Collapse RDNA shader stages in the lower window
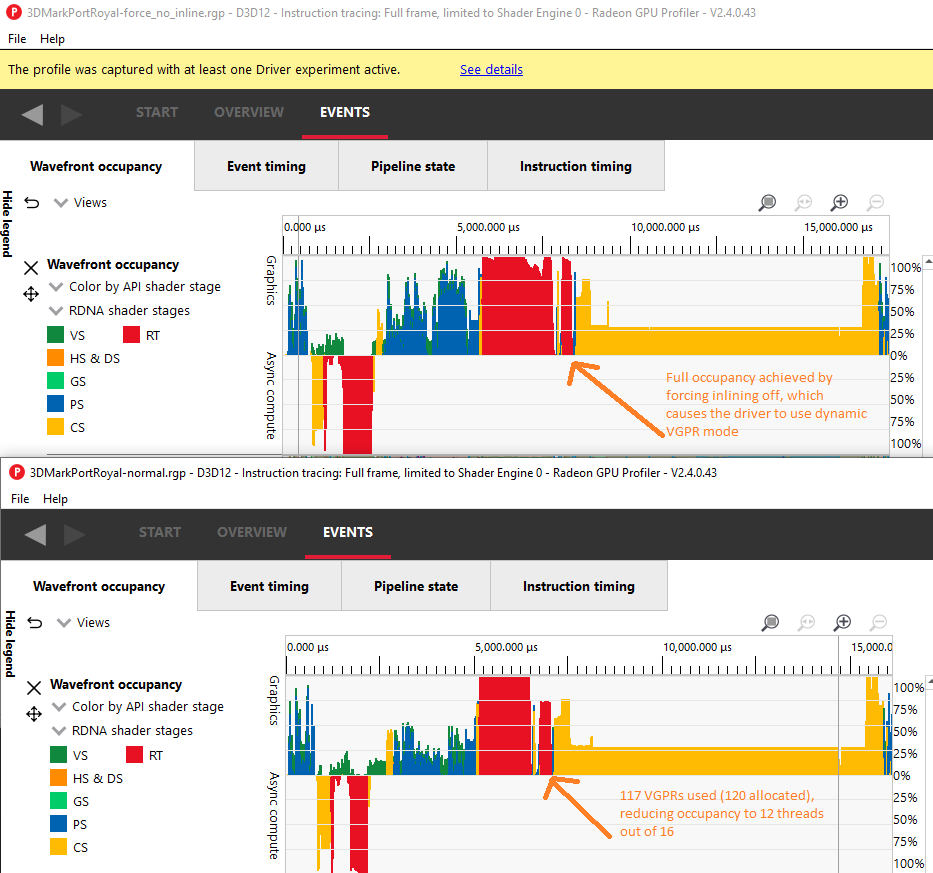The width and height of the screenshot is (933, 873). click(57, 731)
